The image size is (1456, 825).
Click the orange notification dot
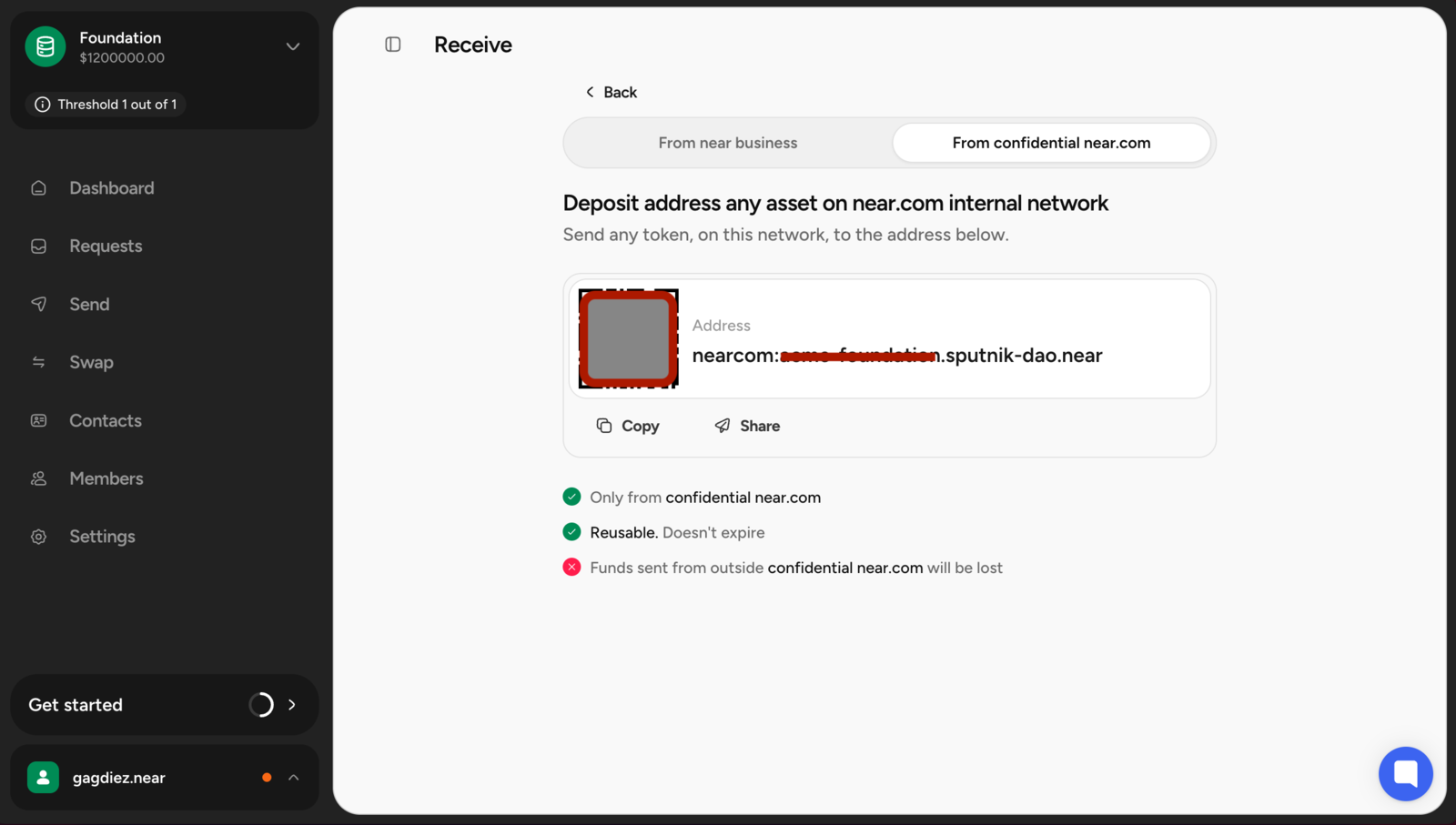coord(267,778)
